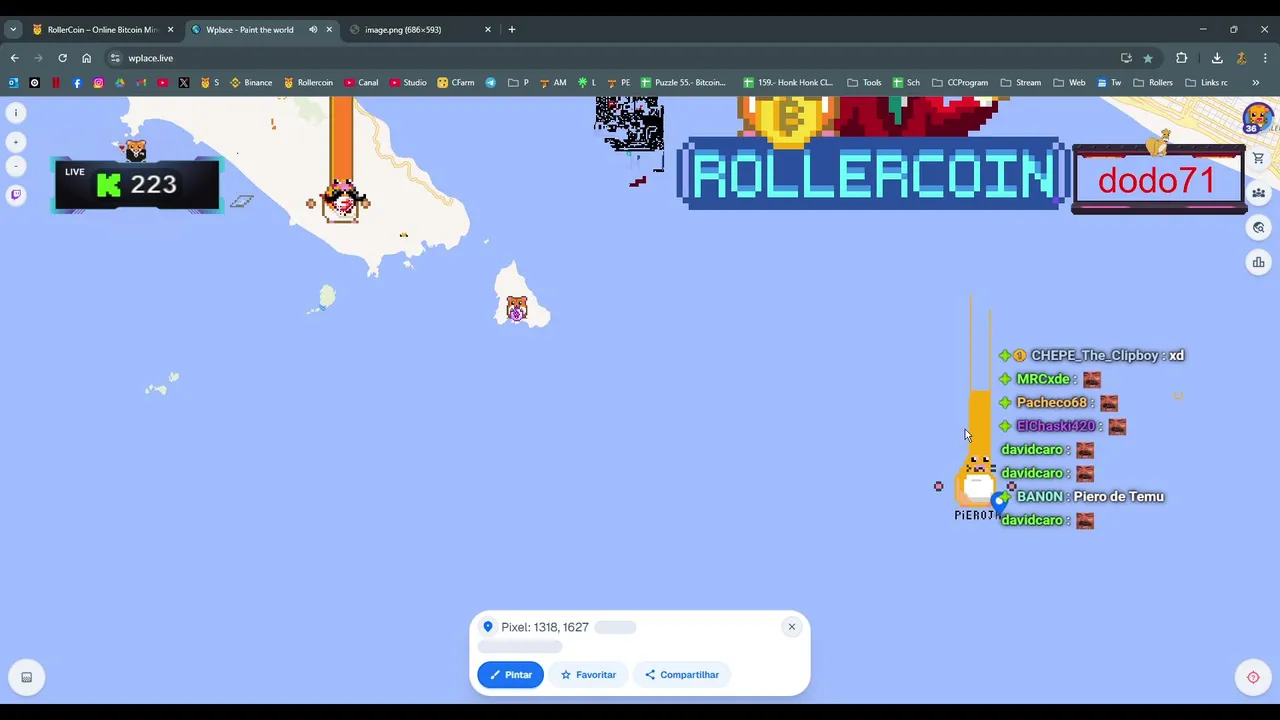Expand the Rollers bookmark folder
The image size is (1280, 720).
pyautogui.click(x=1152, y=83)
